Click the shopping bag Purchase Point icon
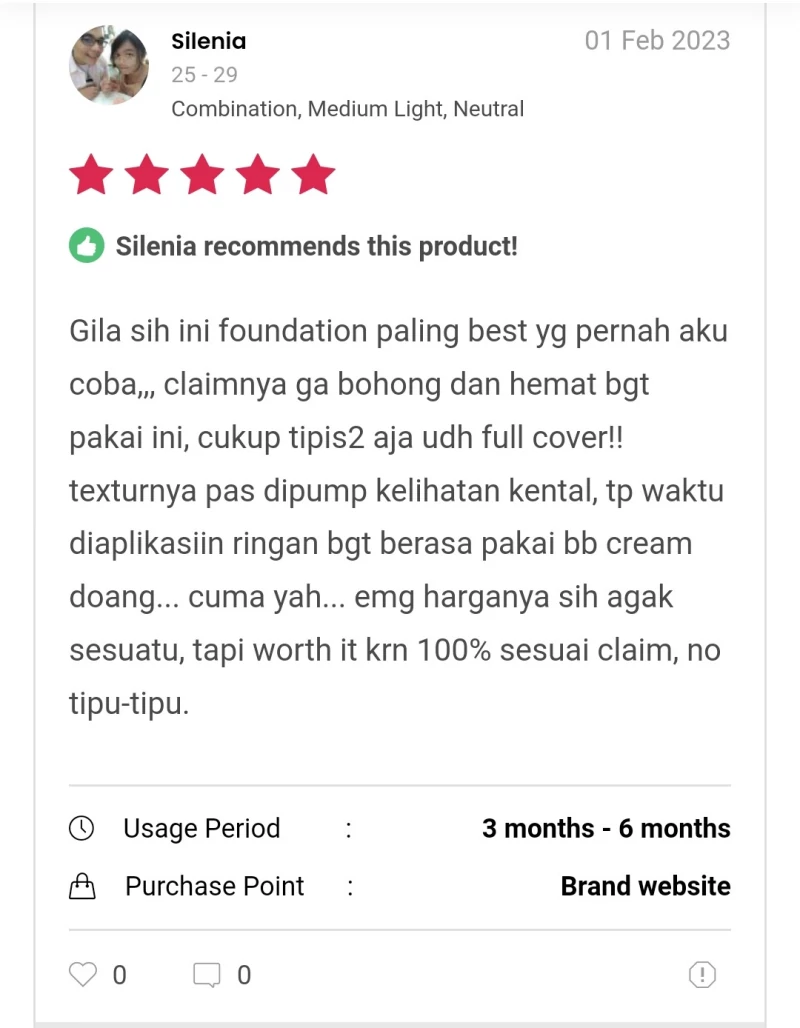Viewport: 800px width, 1028px height. point(82,886)
